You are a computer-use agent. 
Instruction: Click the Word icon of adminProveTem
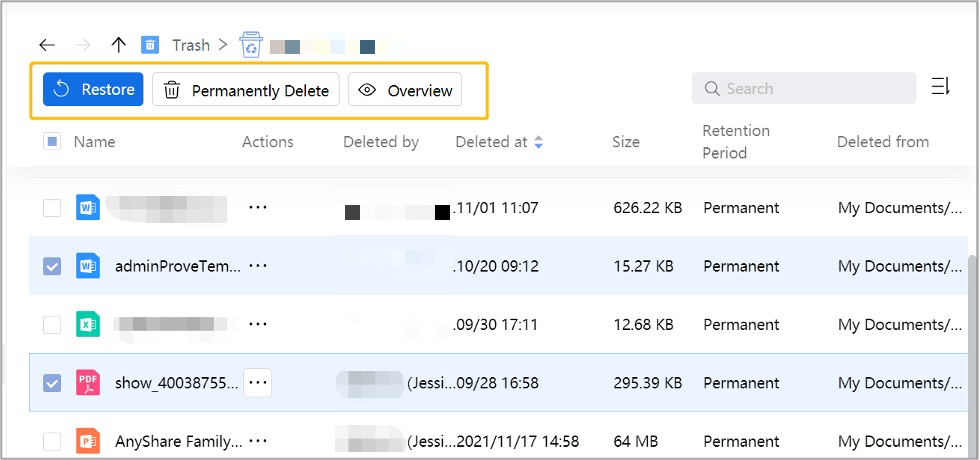click(x=88, y=266)
